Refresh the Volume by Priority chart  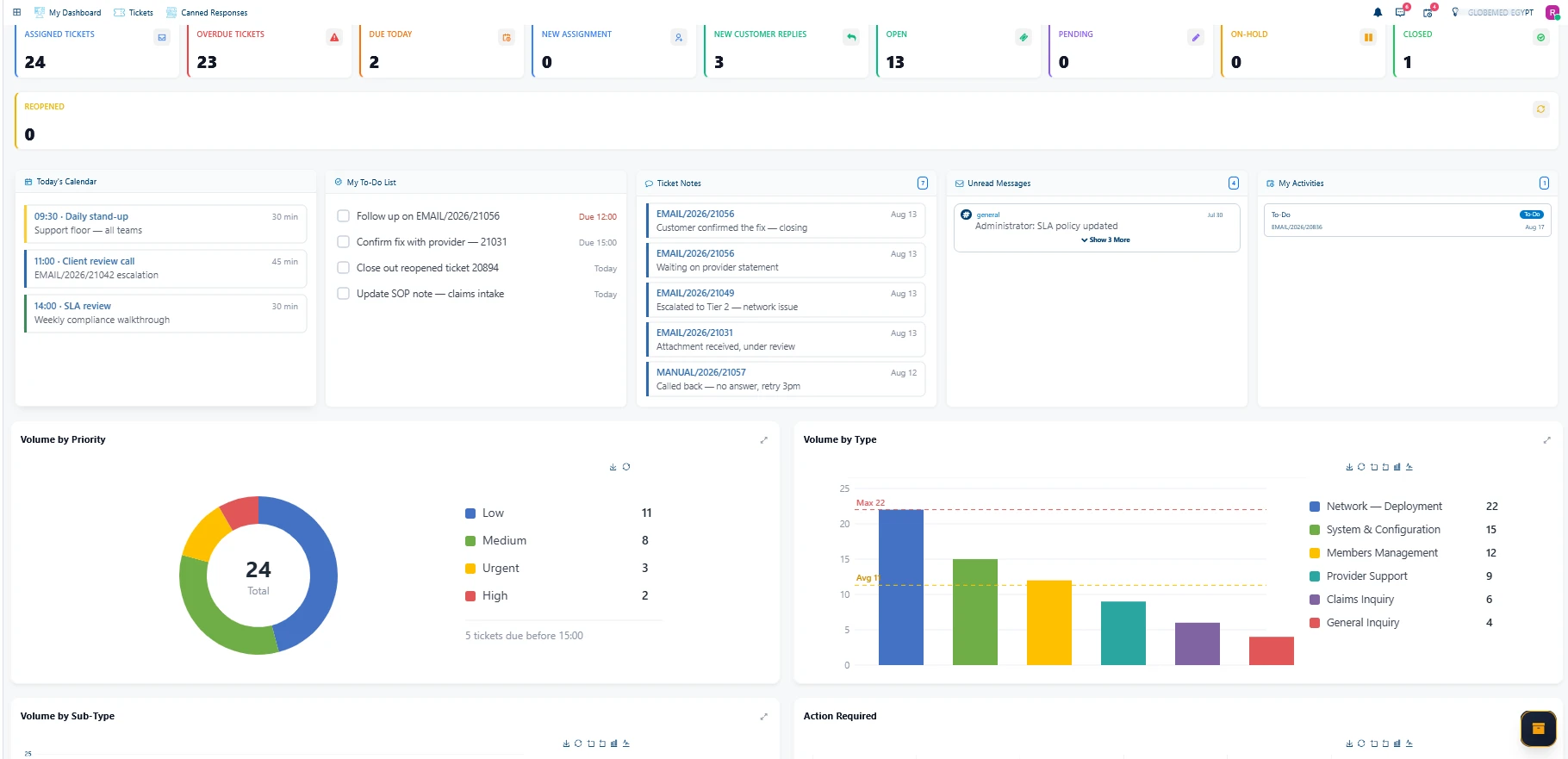[626, 467]
